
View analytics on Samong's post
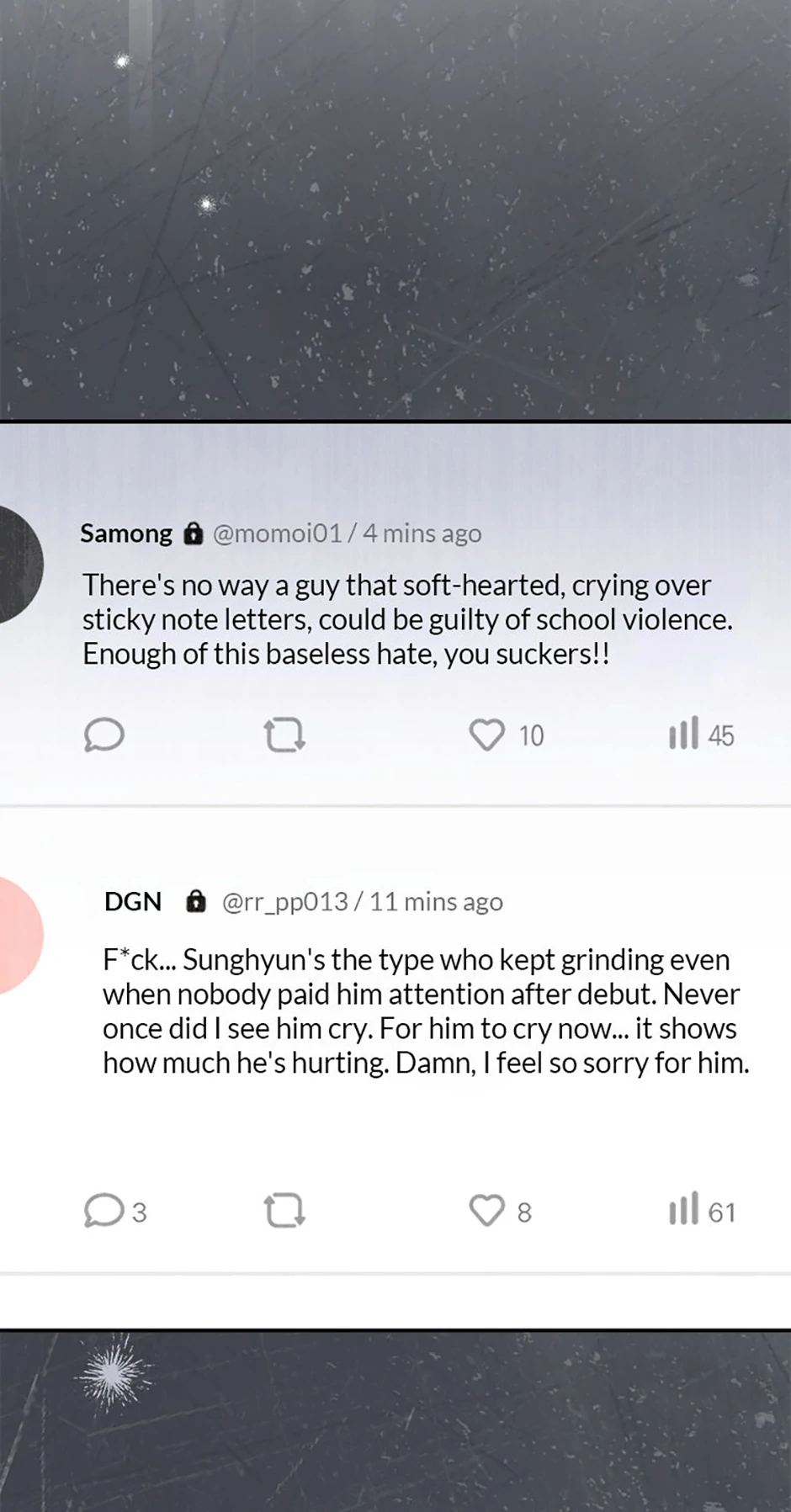click(683, 734)
